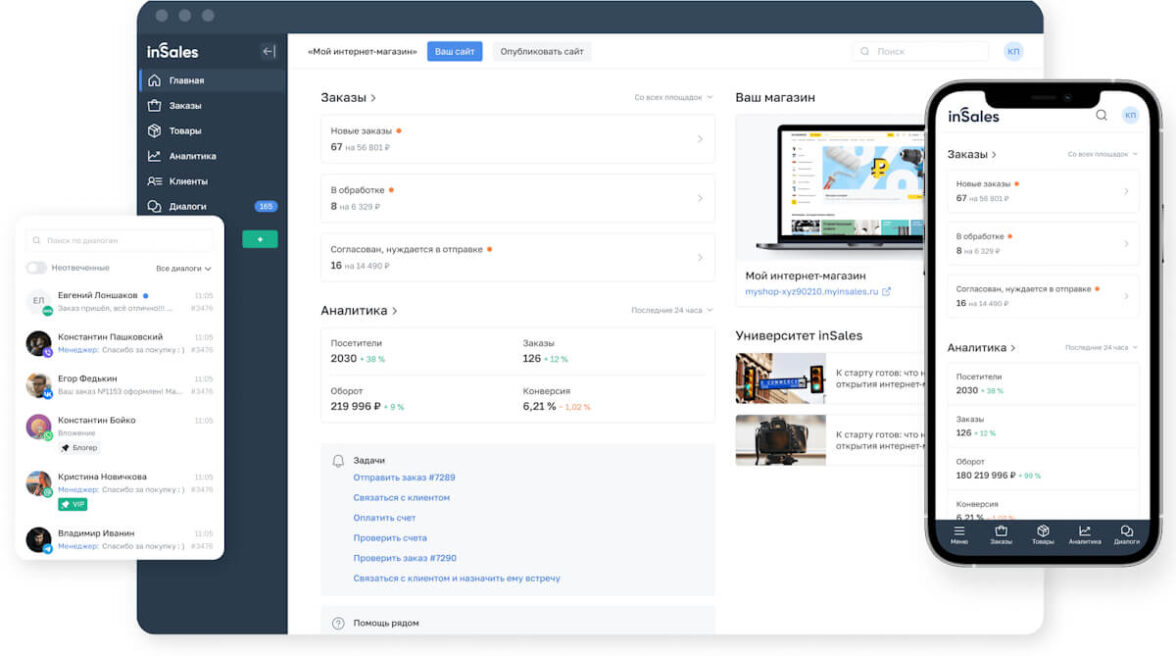The height and width of the screenshot is (656, 1176).
Task: Click the Помощь рядом question mark icon
Action: [338, 623]
